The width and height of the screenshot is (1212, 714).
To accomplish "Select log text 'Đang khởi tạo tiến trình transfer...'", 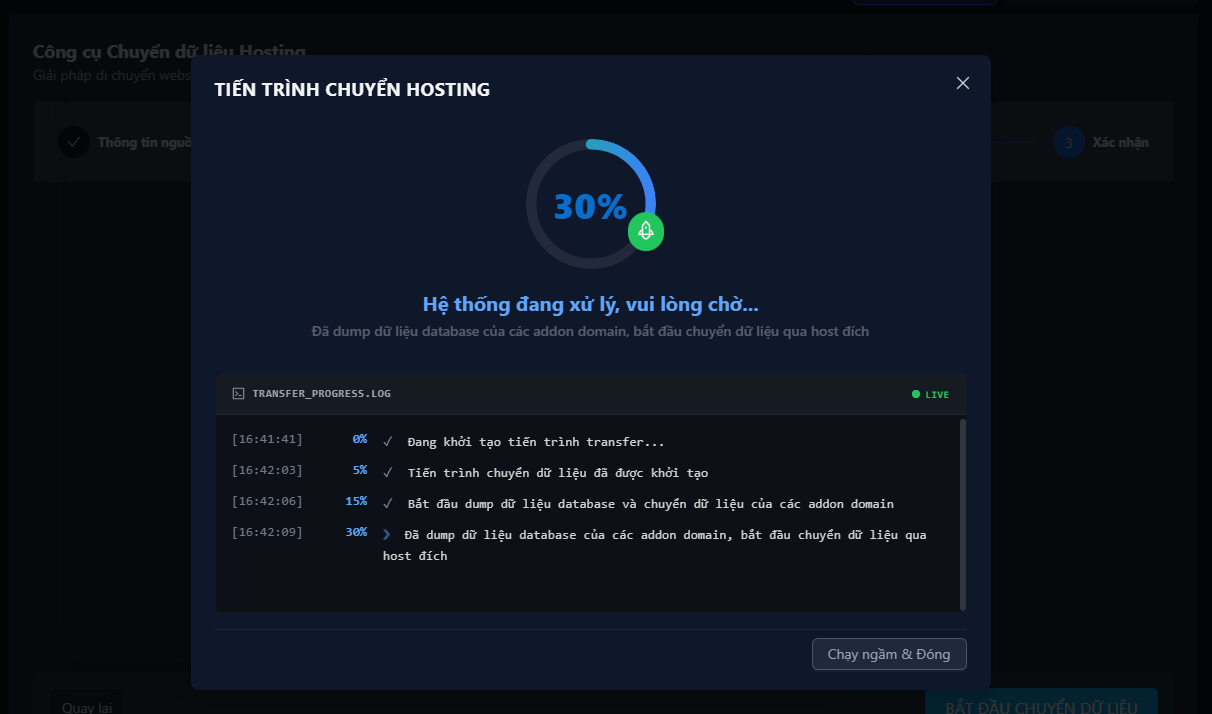I will pyautogui.click(x=536, y=442).
